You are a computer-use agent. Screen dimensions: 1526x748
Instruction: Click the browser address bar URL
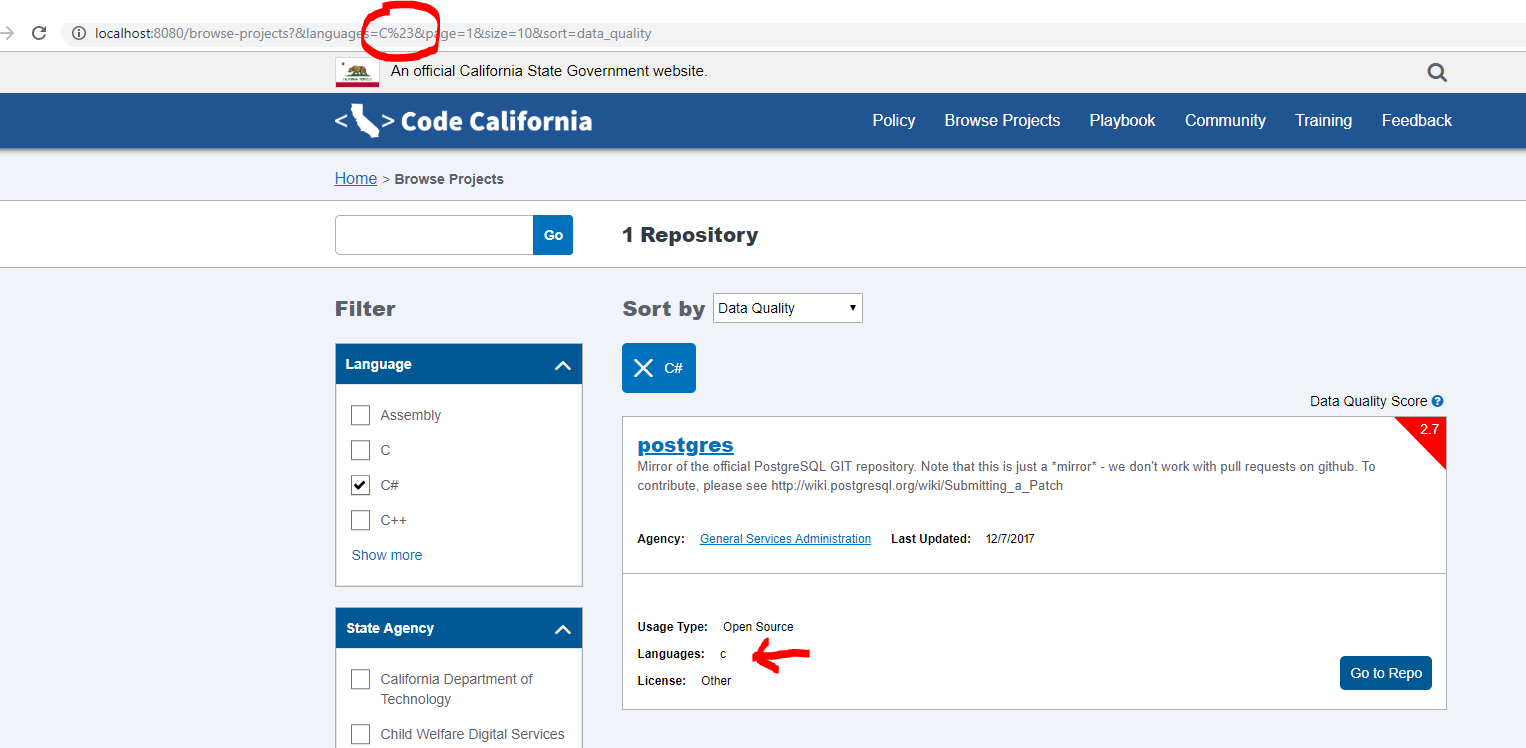(373, 33)
